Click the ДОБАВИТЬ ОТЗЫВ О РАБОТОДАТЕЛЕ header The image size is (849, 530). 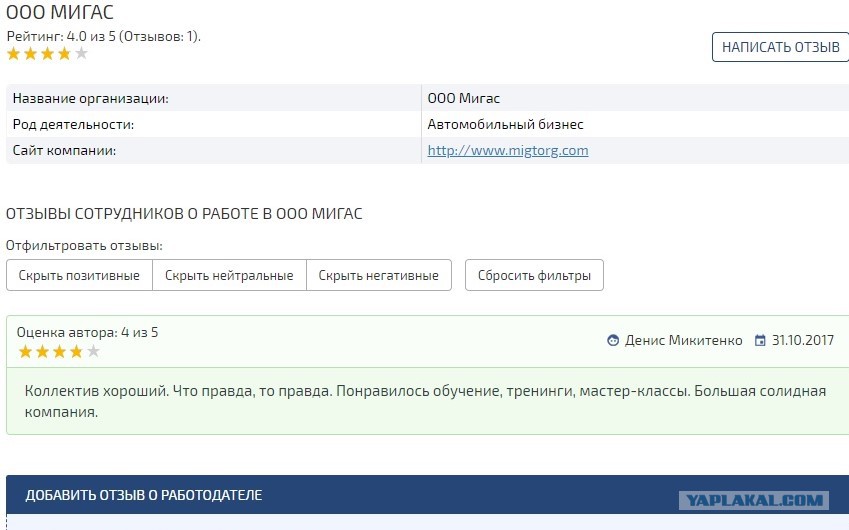pos(427,495)
